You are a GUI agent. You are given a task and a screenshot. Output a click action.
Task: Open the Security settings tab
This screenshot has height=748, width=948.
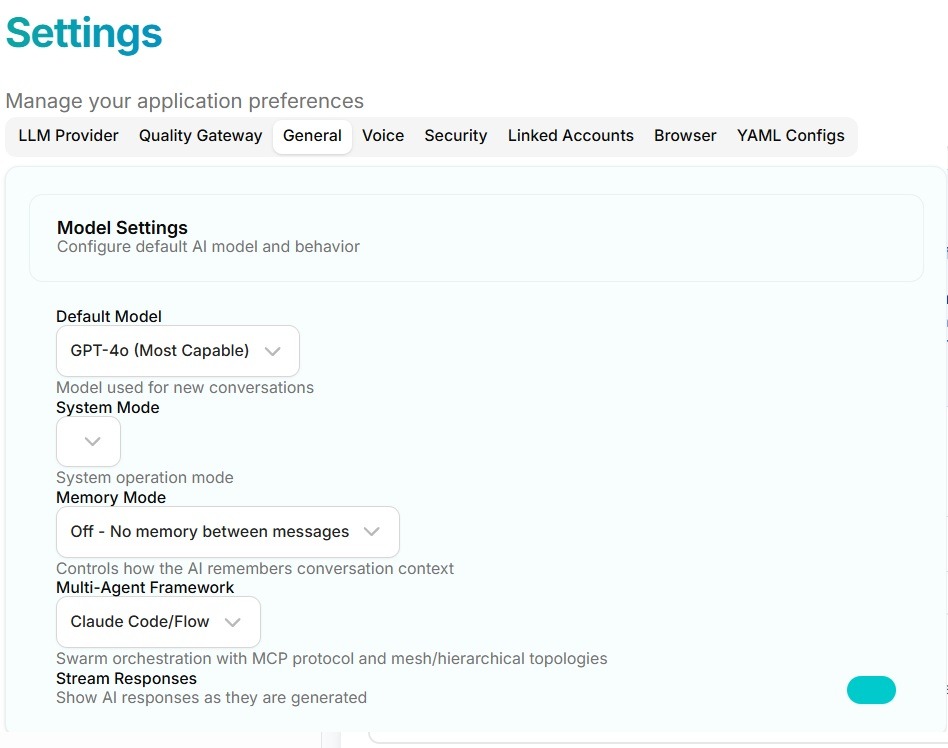click(x=455, y=135)
